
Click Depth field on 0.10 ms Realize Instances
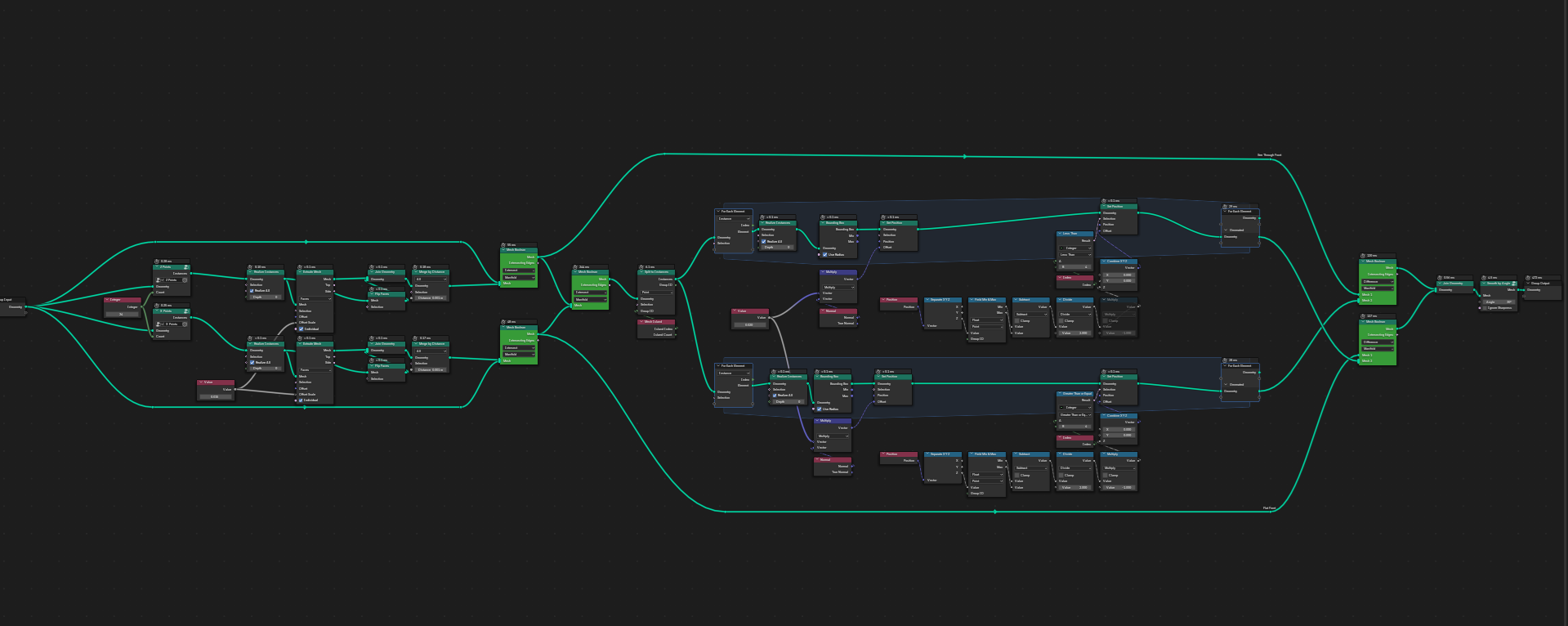pos(266,297)
